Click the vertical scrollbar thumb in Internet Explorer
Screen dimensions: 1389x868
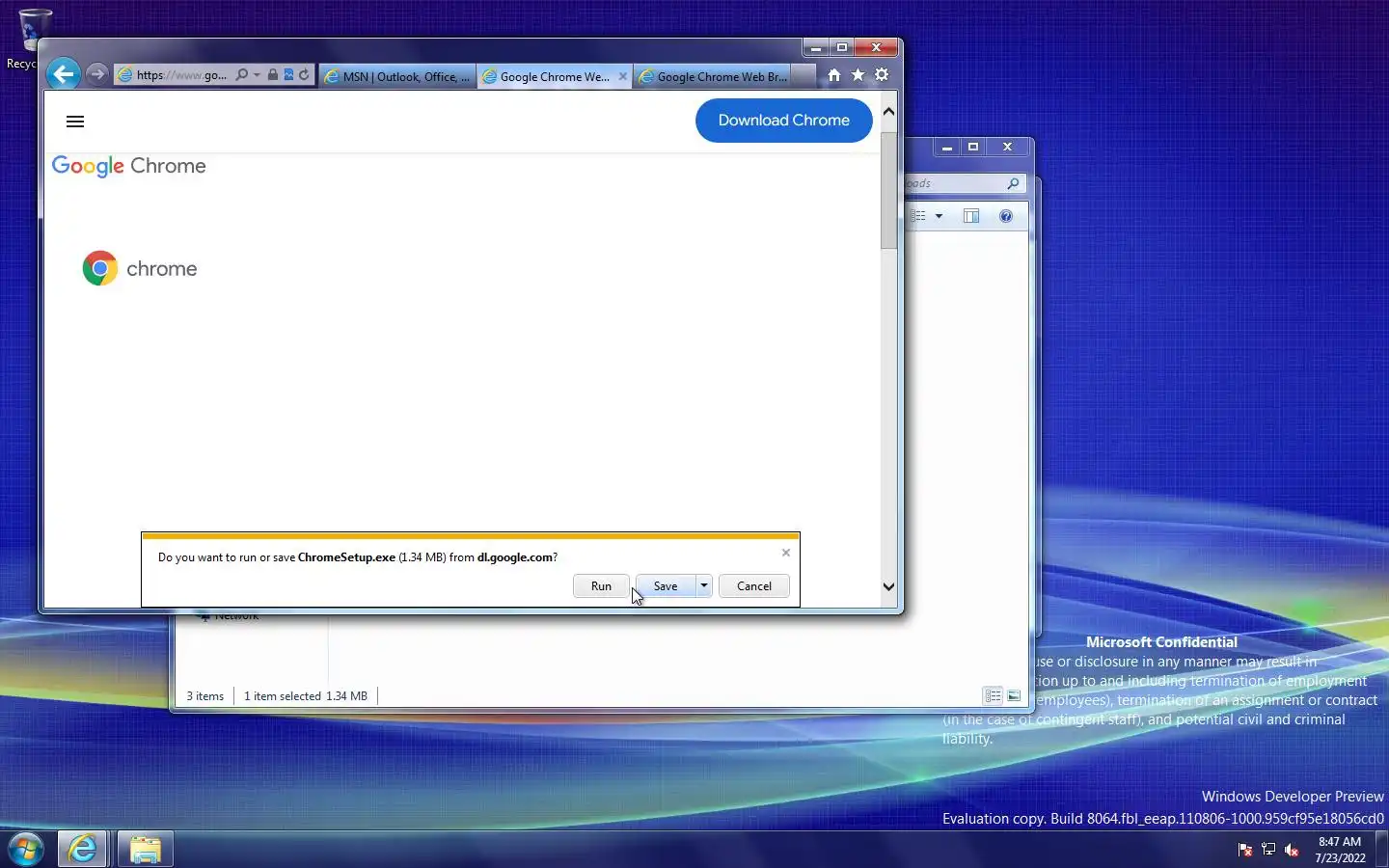click(889, 190)
